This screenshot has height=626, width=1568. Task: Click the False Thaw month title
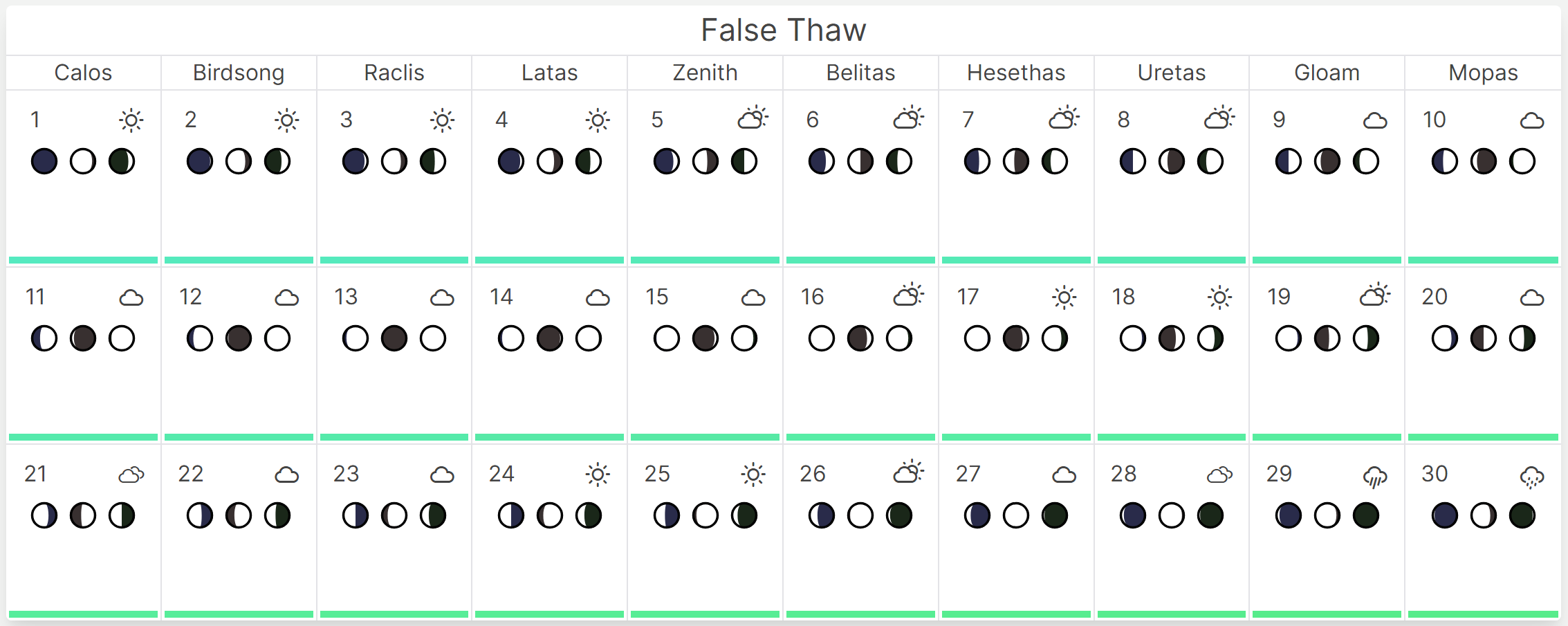pyautogui.click(x=783, y=30)
